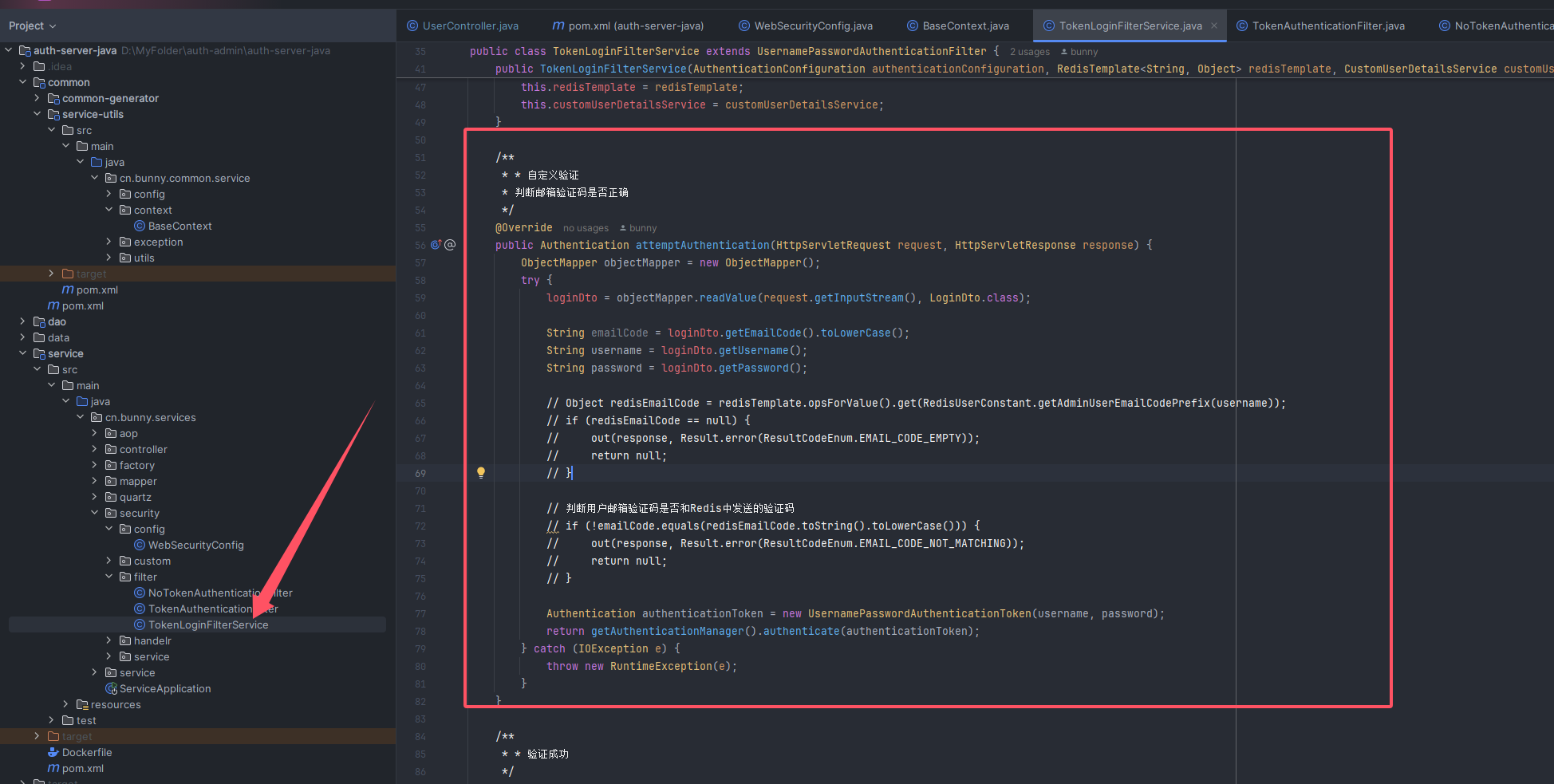Image resolution: width=1554 pixels, height=784 pixels.
Task: Click the readValue call on line 59
Action: [x=728, y=297]
